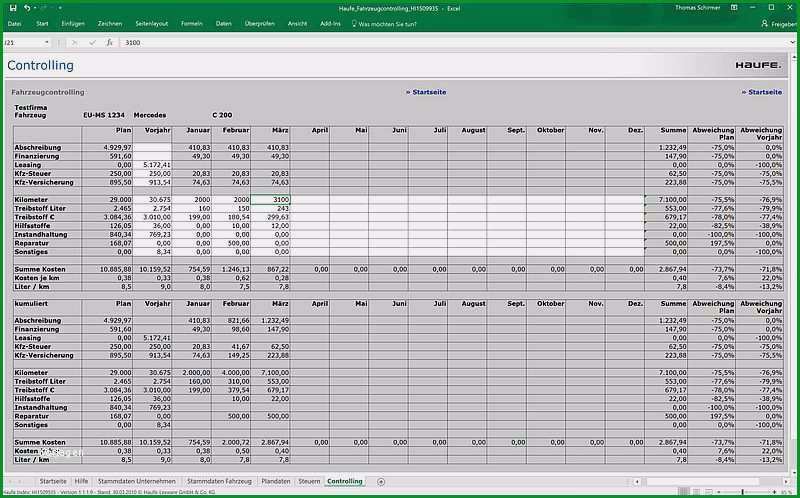Select the Hilfe sheet tab
Viewport: 800px width, 498px height.
click(x=81, y=481)
